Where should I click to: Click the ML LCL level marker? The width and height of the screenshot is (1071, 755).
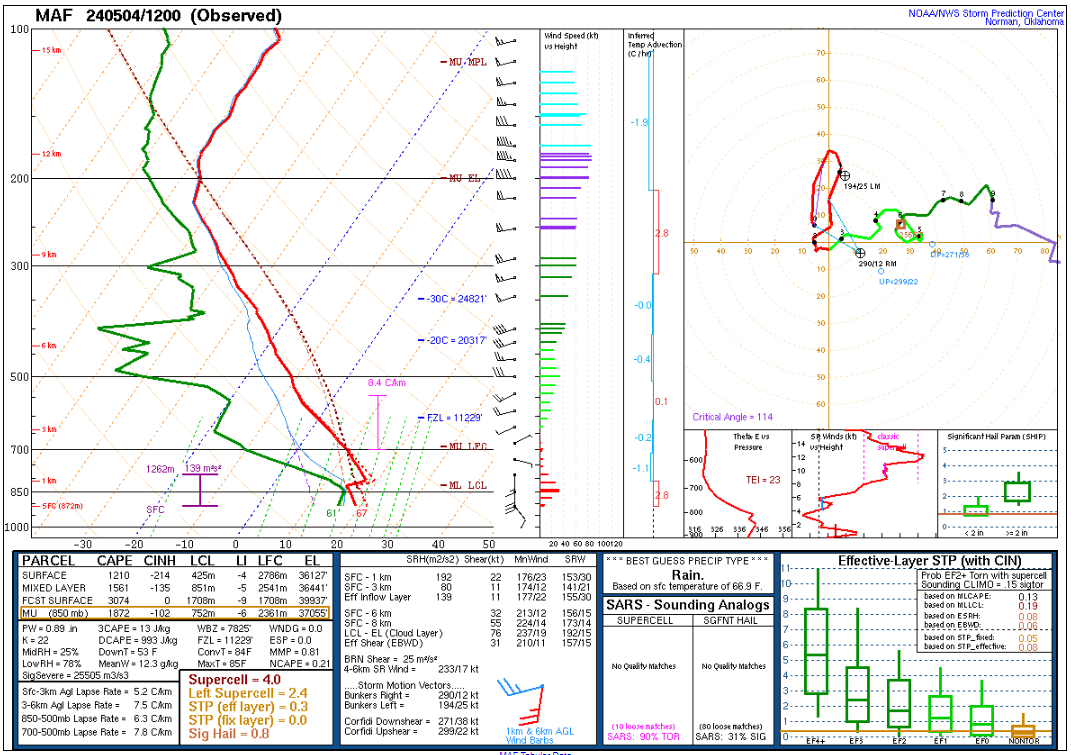click(468, 486)
